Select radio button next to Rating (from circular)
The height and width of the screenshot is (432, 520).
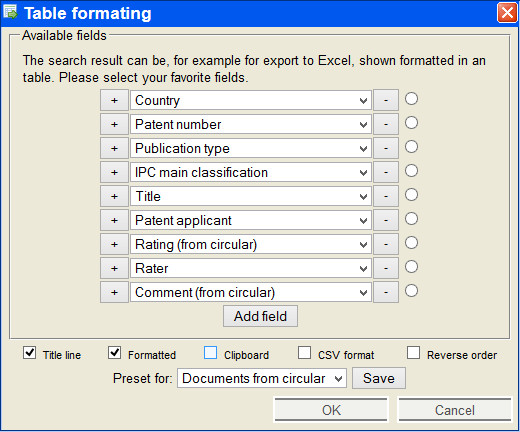click(411, 243)
